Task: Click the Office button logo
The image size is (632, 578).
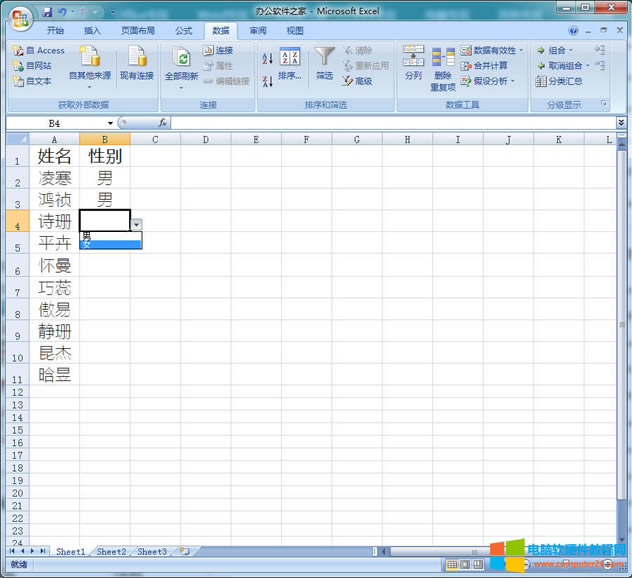Action: (18, 16)
